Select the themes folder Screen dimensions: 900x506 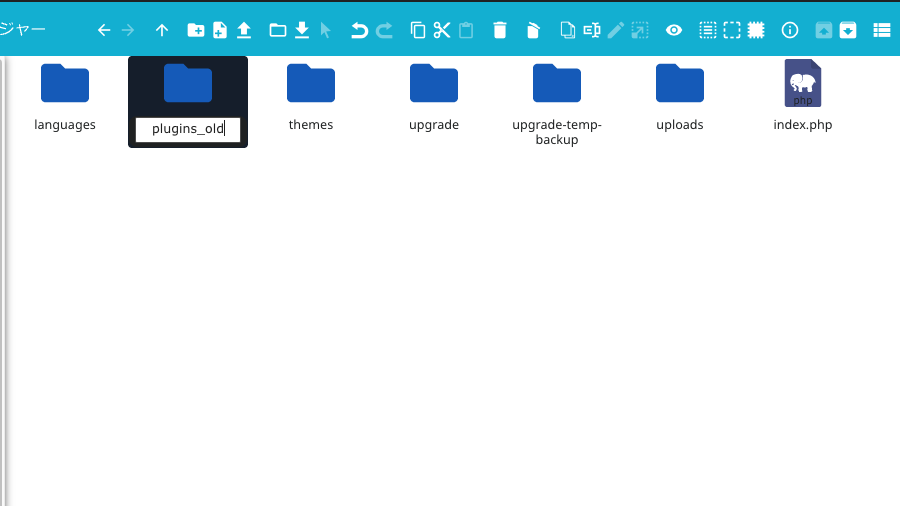311,96
